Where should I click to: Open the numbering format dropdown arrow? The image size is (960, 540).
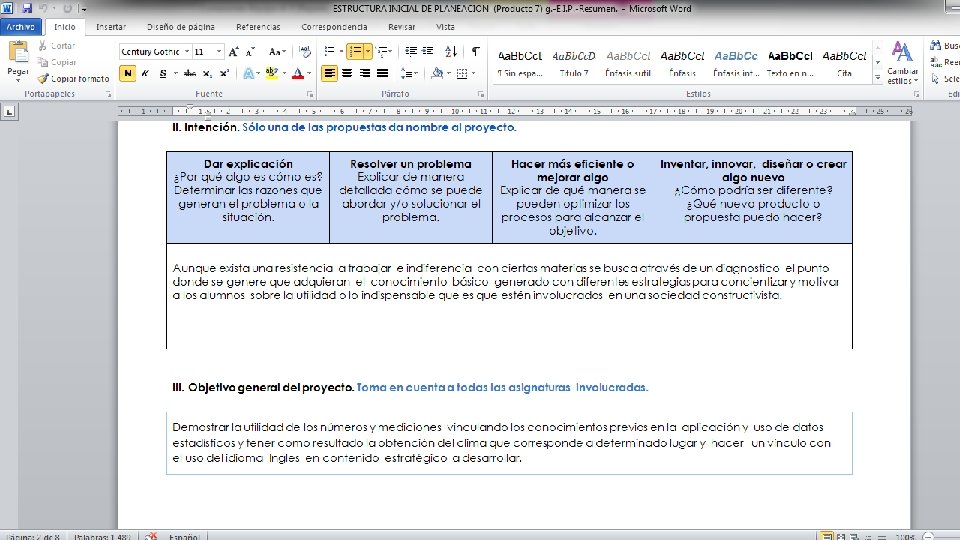pyautogui.click(x=367, y=51)
